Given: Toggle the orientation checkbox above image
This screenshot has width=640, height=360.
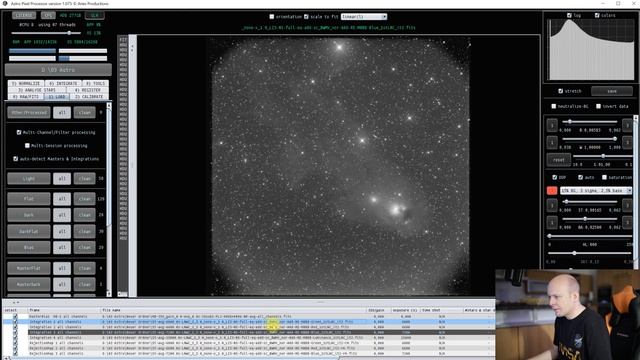Looking at the screenshot, I should (271, 17).
